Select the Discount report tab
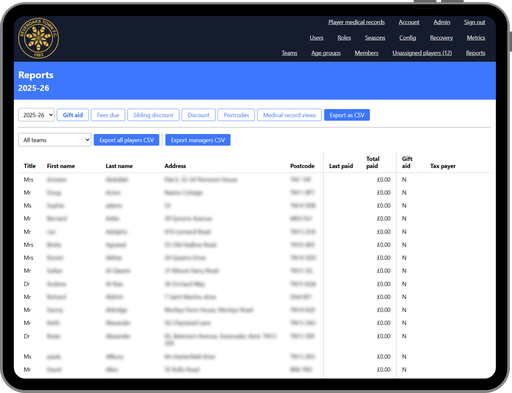This screenshot has width=512, height=393. (198, 115)
